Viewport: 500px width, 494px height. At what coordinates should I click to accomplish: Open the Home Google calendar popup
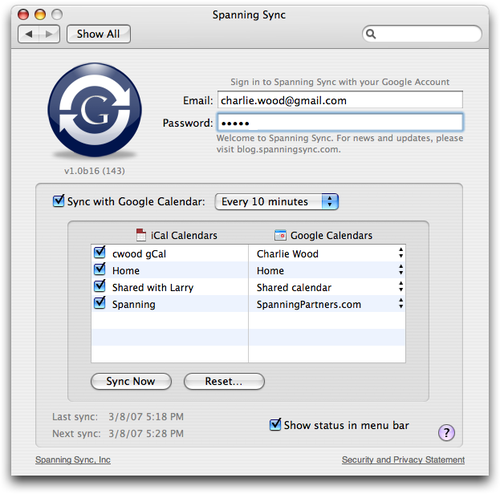point(401,270)
